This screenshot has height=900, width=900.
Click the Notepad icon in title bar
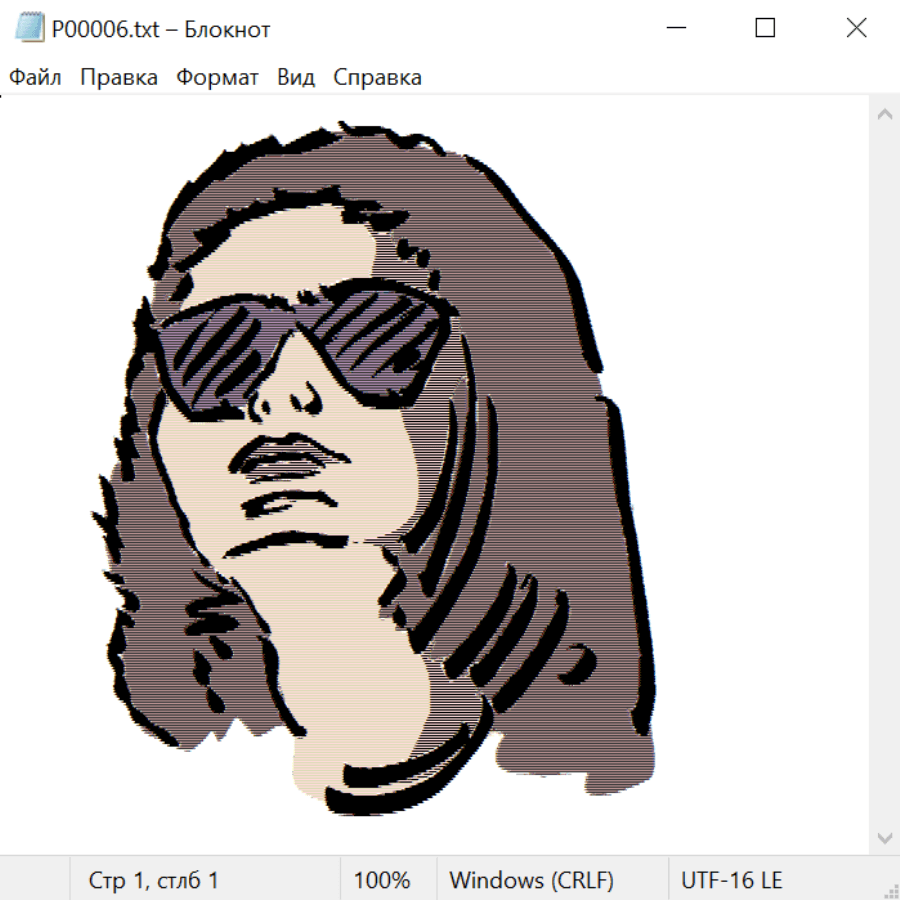(29, 29)
